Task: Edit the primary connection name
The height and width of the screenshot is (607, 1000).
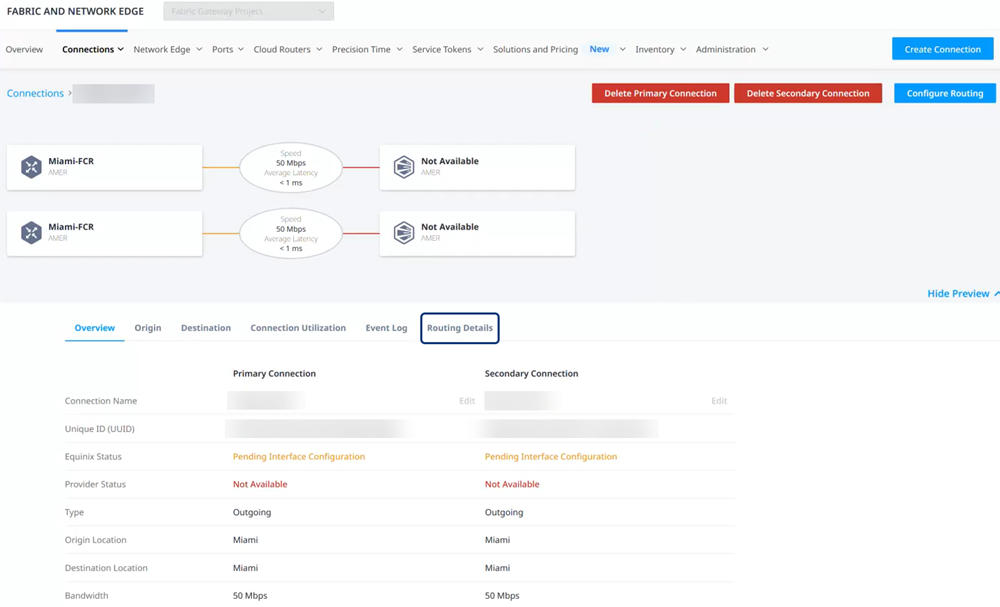Action: [467, 401]
